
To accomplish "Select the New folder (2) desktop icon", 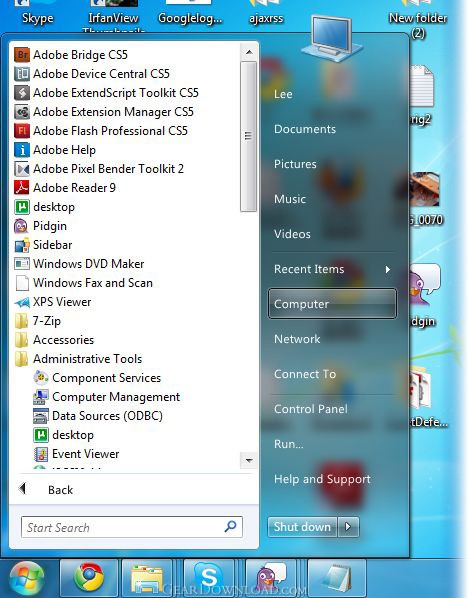I will 418,19.
